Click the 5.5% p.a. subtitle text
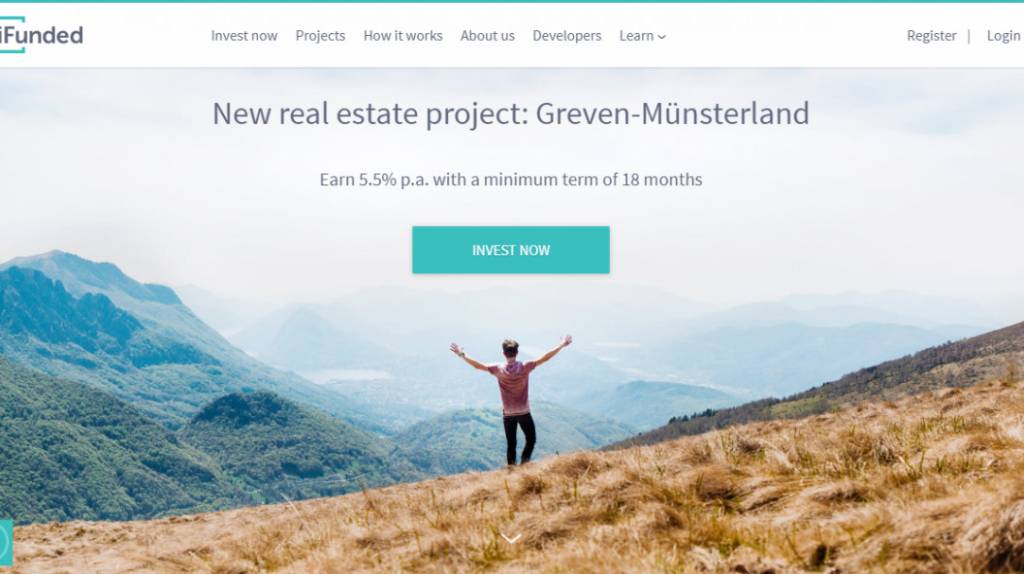1024x574 pixels. click(511, 180)
